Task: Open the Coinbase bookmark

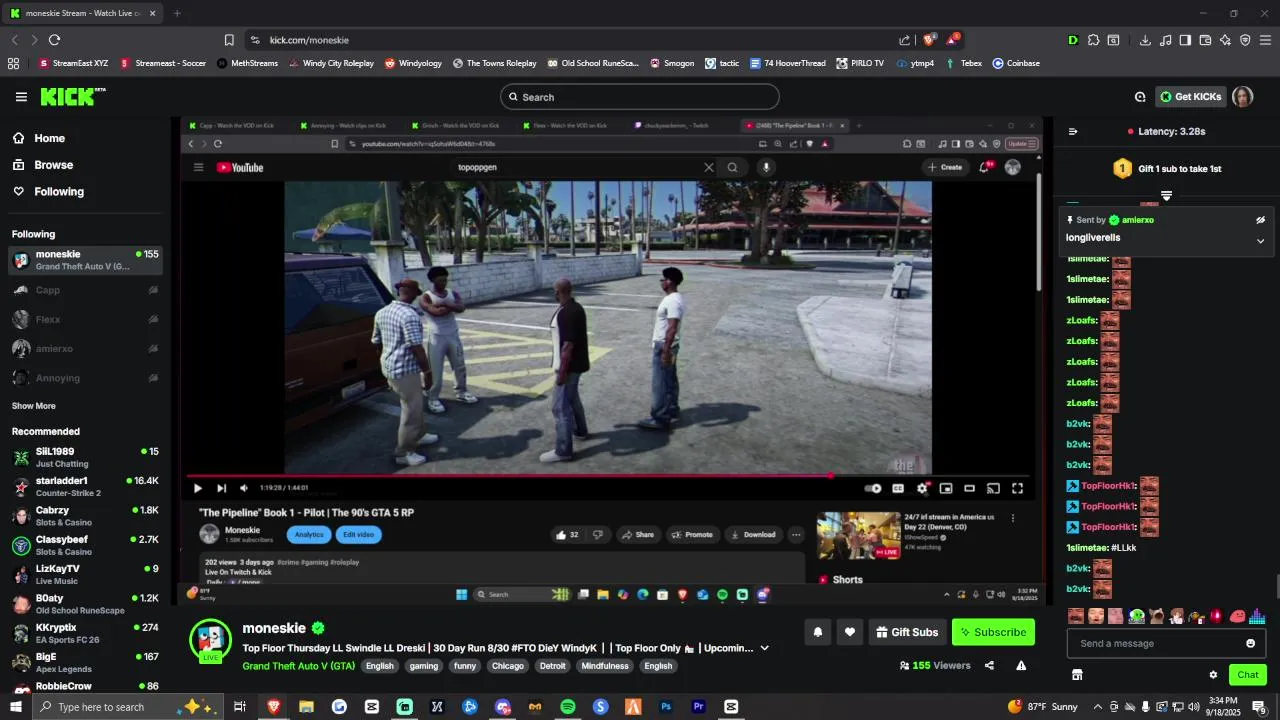Action: click(x=1016, y=63)
